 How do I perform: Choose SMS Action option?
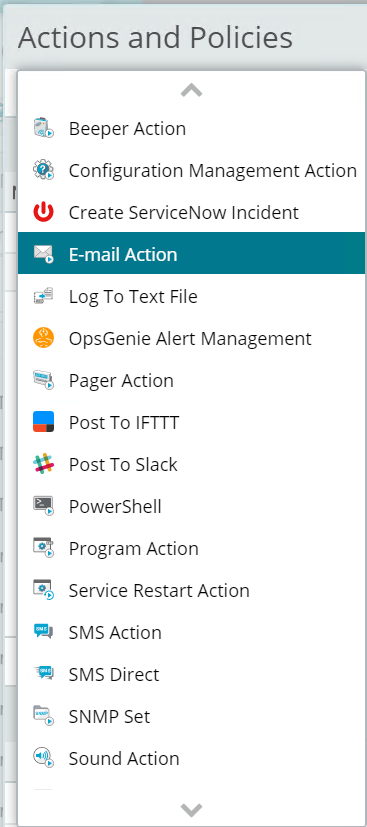click(x=191, y=632)
